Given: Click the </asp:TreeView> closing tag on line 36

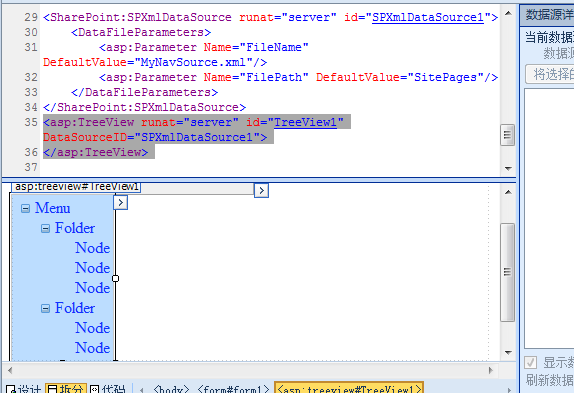Looking at the screenshot, I should [x=96, y=152].
